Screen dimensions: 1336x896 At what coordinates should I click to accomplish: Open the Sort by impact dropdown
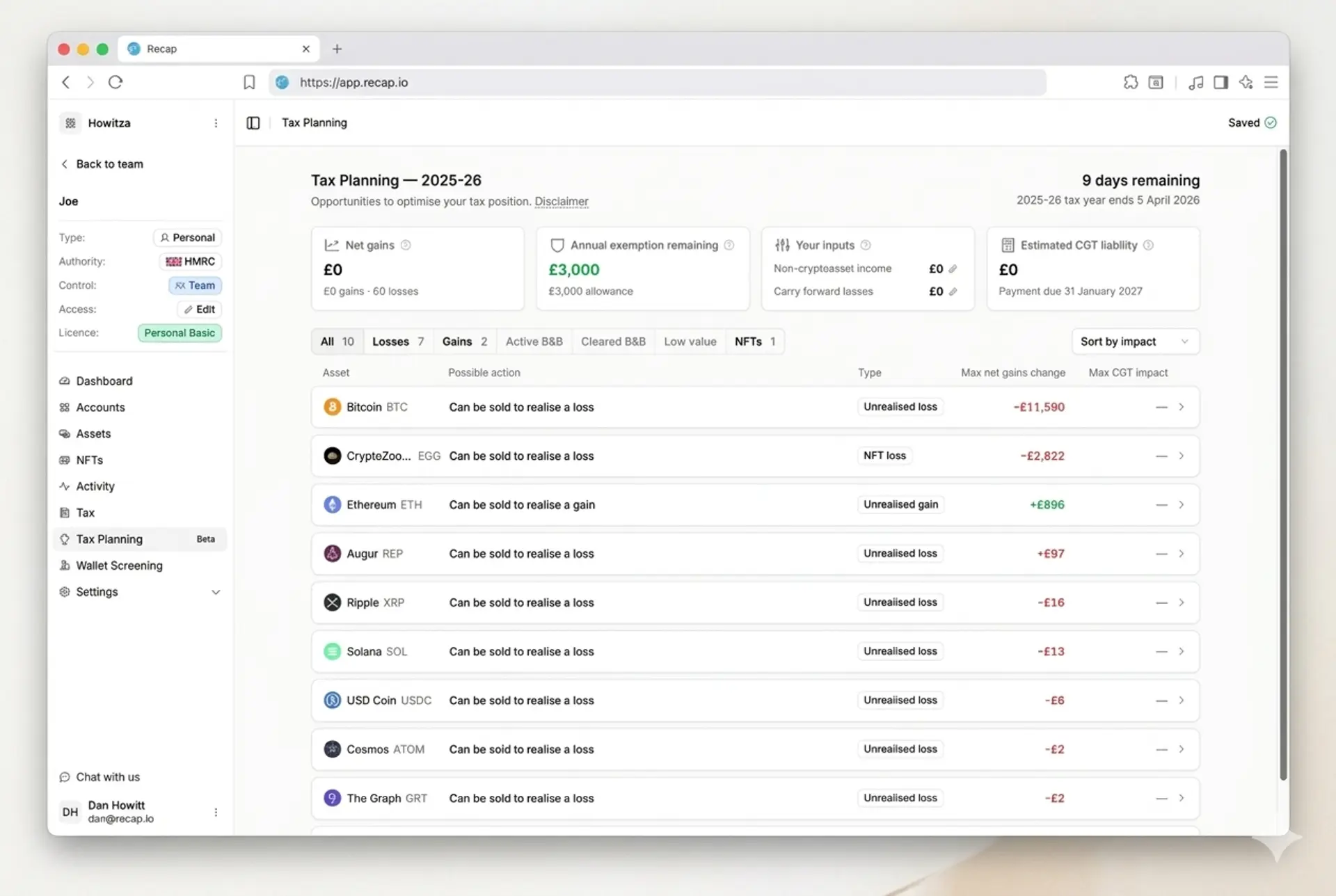click(x=1136, y=342)
